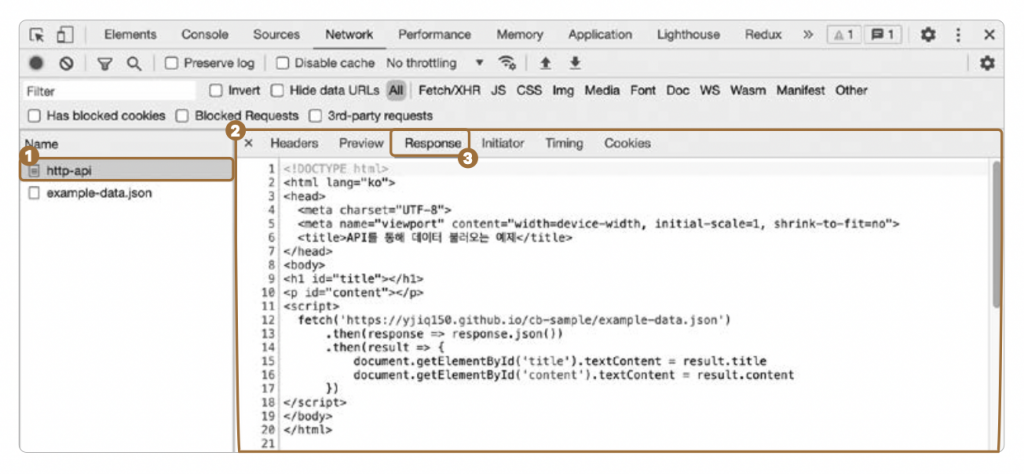
Task: Check 3rd-party requests checkbox
Action: click(x=315, y=116)
